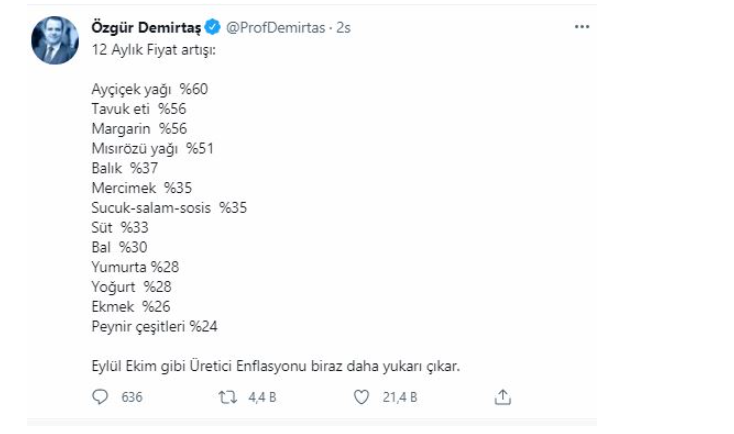The width and height of the screenshot is (734, 434).
Task: Click the 2s tweet timestamp
Action: (x=343, y=28)
